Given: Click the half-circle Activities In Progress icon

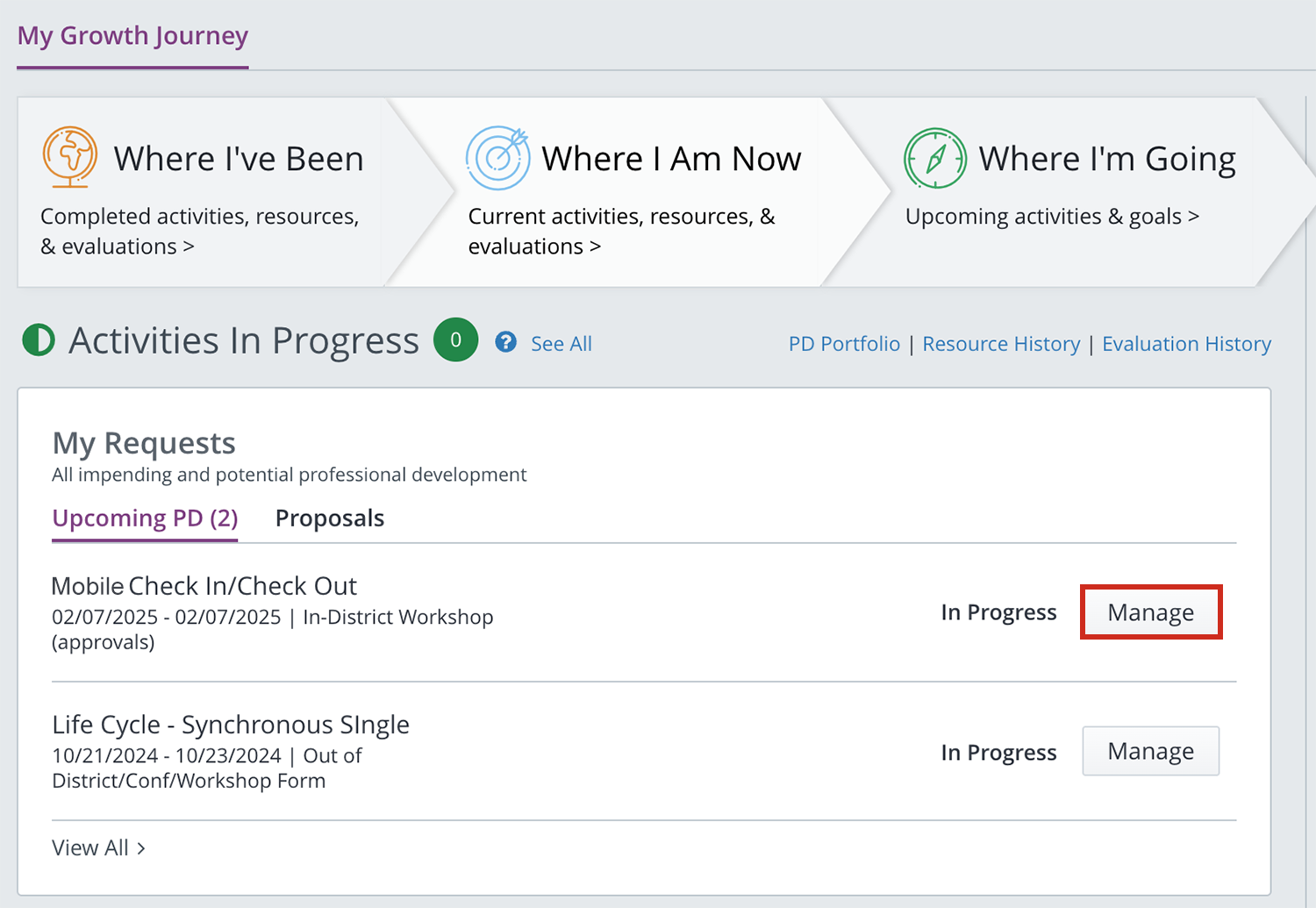Looking at the screenshot, I should click(x=39, y=340).
